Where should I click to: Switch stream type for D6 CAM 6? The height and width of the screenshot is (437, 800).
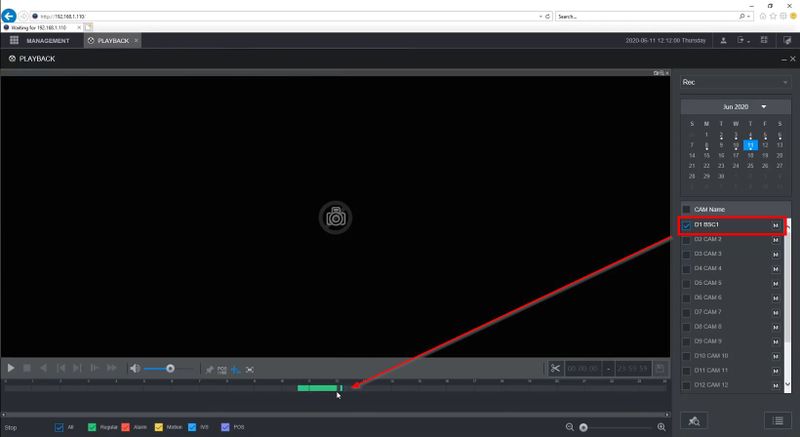click(x=776, y=298)
